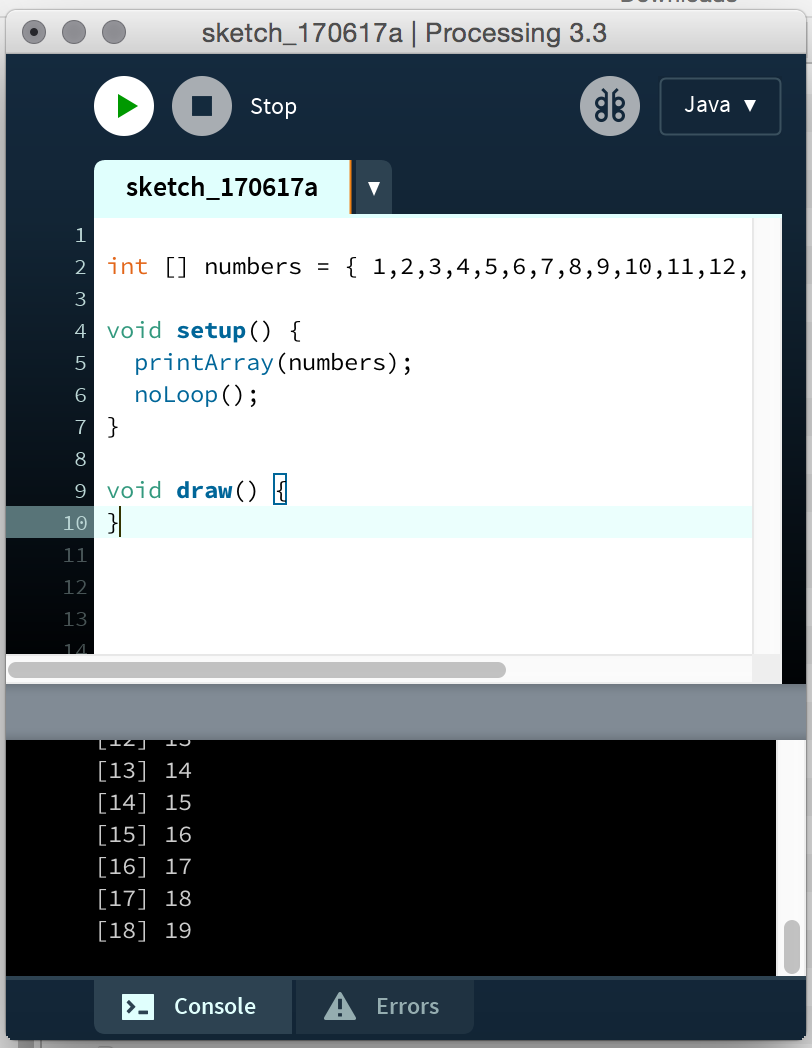Click console output '[16] 17'

(144, 867)
